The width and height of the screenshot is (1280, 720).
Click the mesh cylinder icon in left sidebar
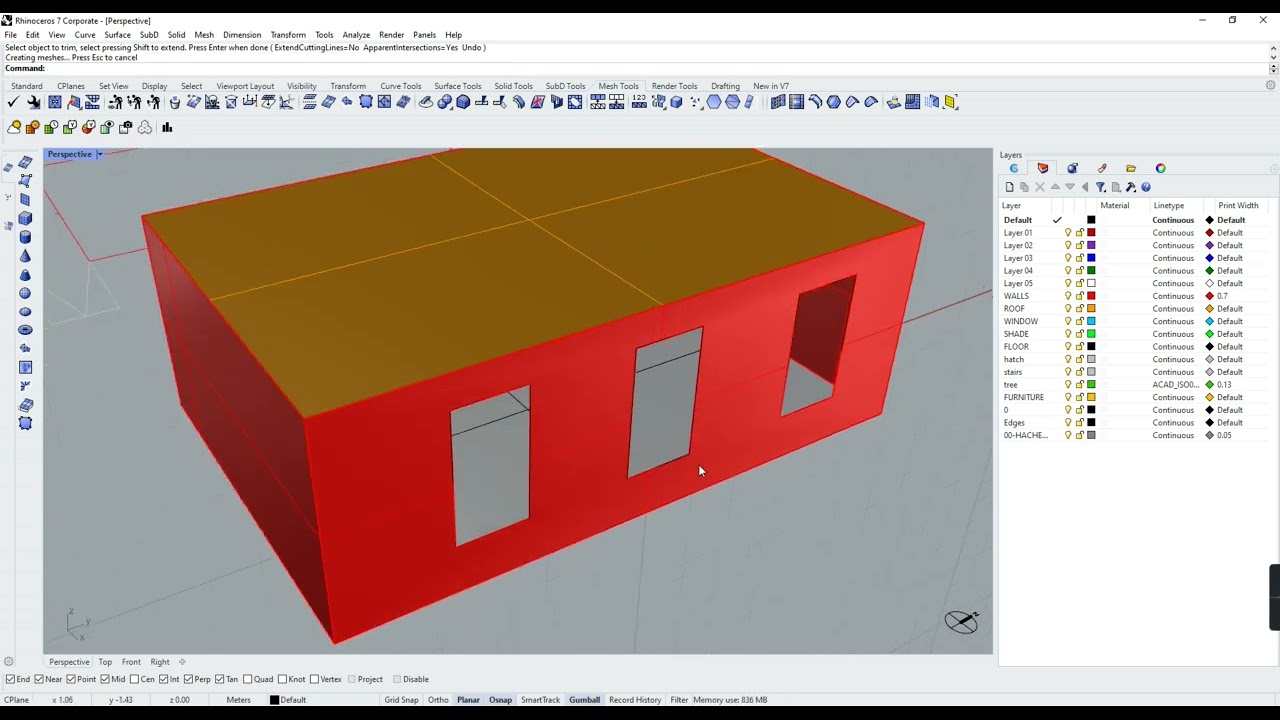tap(26, 237)
